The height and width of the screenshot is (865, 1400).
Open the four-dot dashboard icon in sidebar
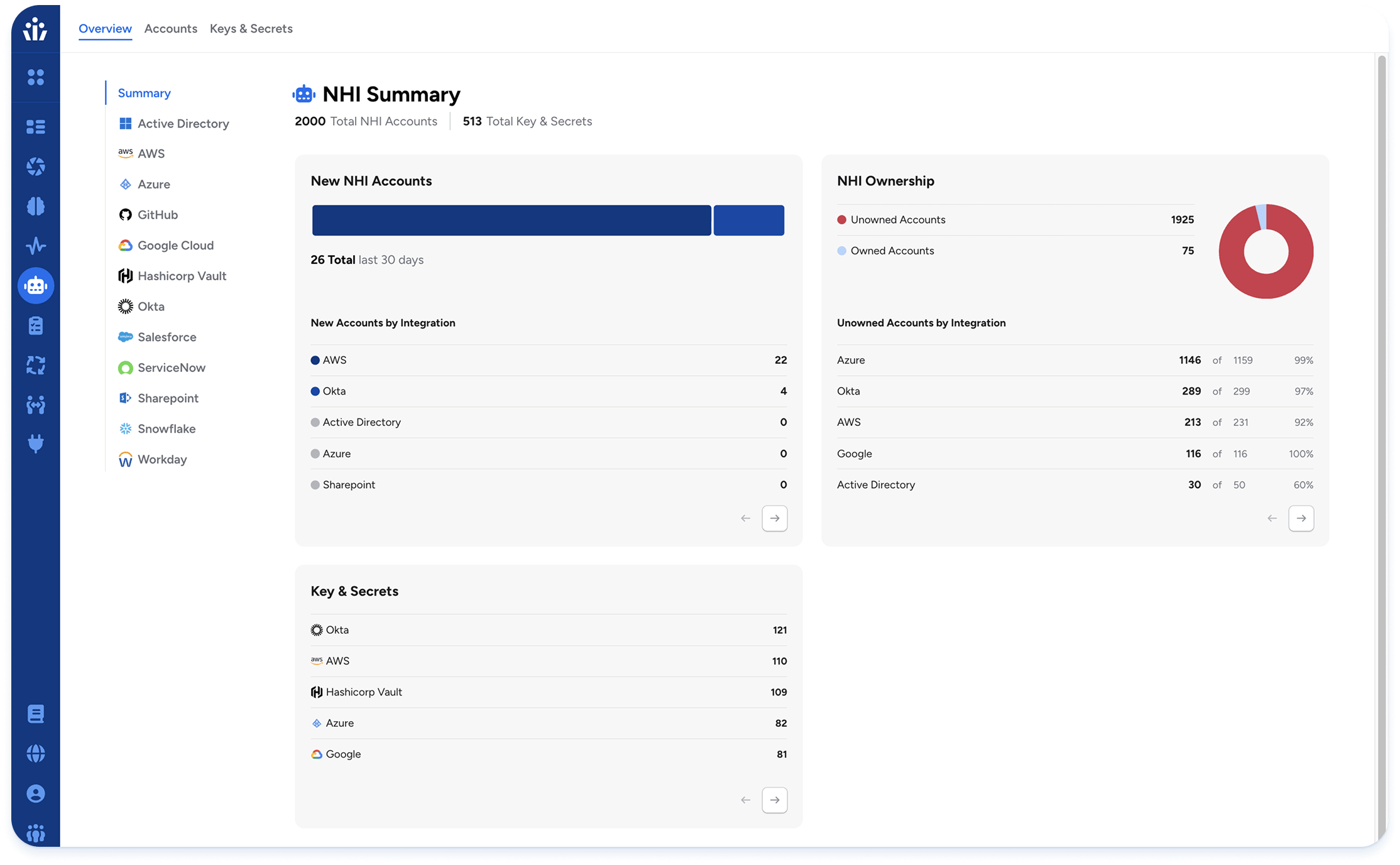coord(36,77)
